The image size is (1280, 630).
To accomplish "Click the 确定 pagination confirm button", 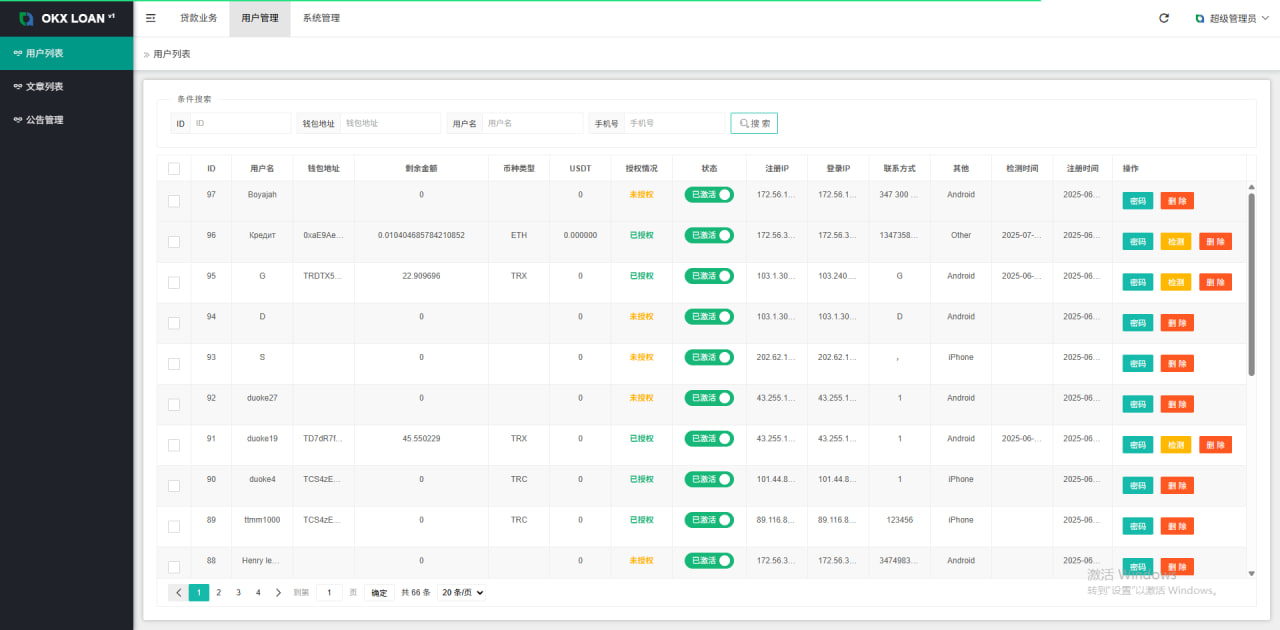I will pyautogui.click(x=379, y=592).
